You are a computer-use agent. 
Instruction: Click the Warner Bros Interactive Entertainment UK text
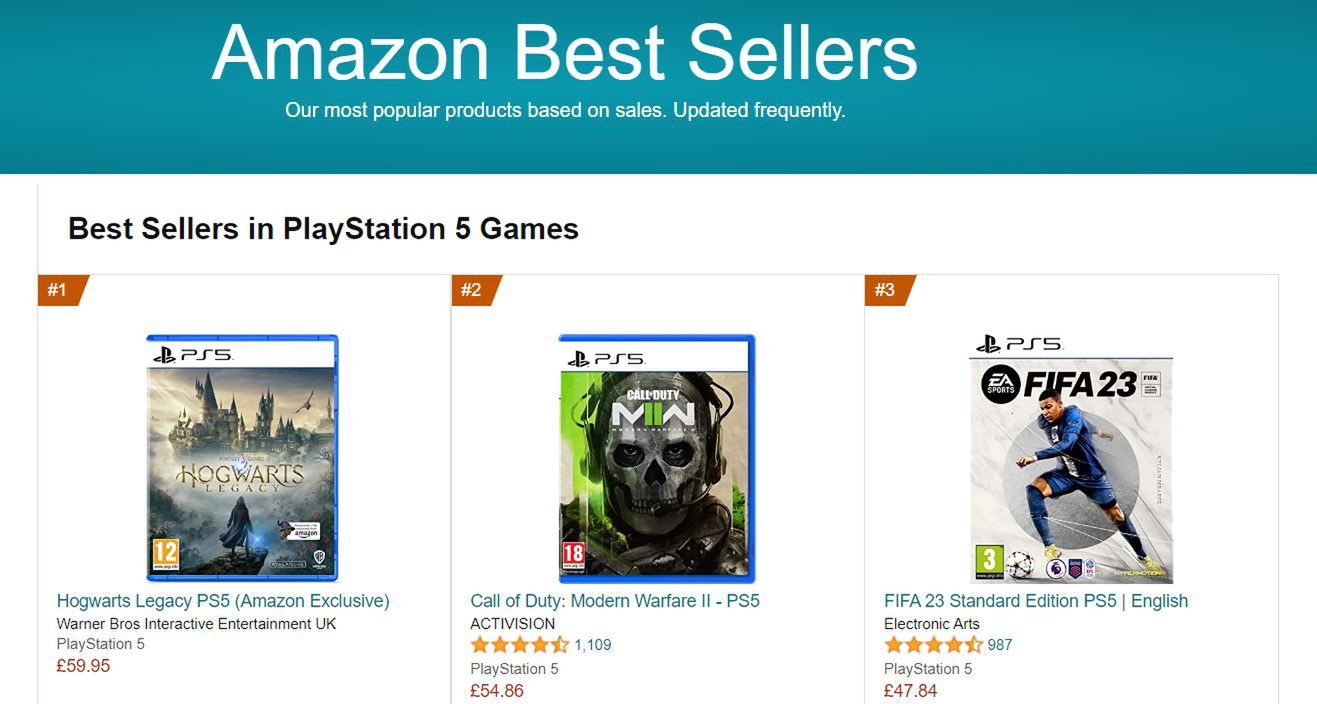pyautogui.click(x=197, y=624)
